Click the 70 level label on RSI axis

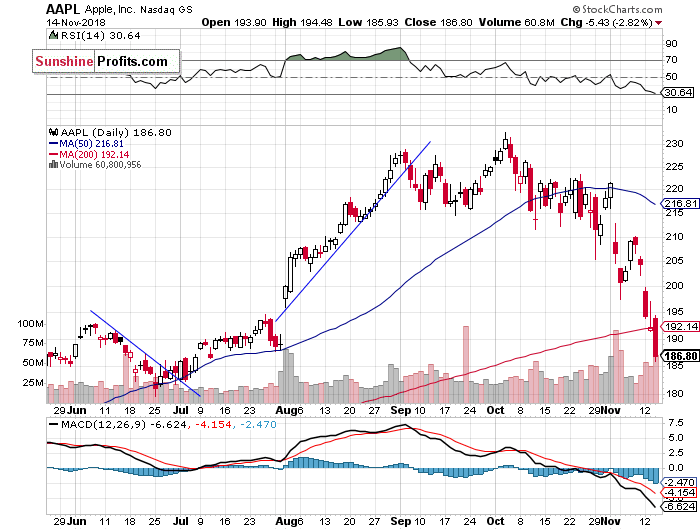(x=671, y=60)
